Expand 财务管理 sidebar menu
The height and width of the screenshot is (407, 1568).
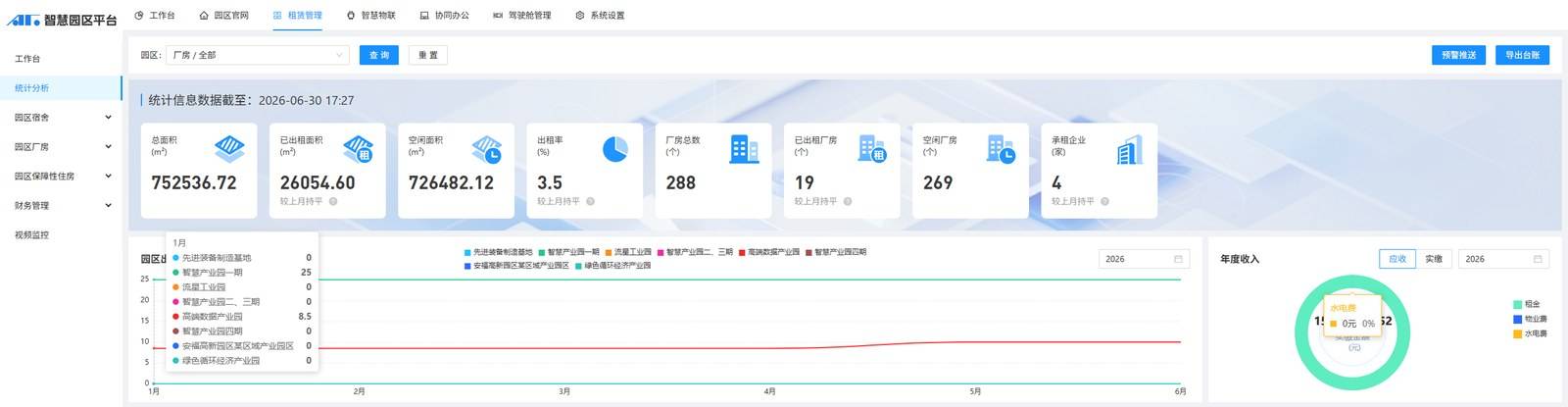61,205
